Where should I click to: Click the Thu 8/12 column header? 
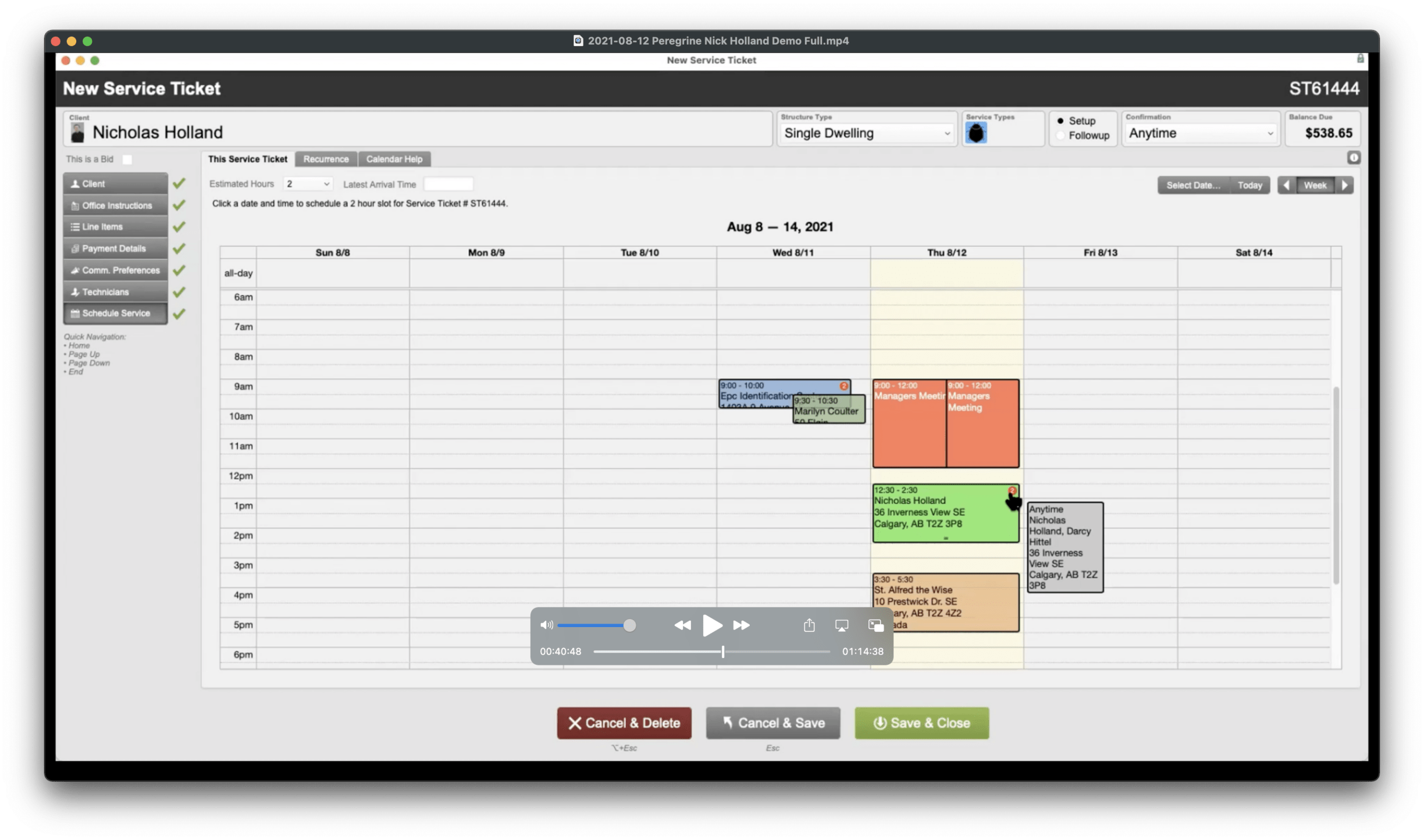946,252
